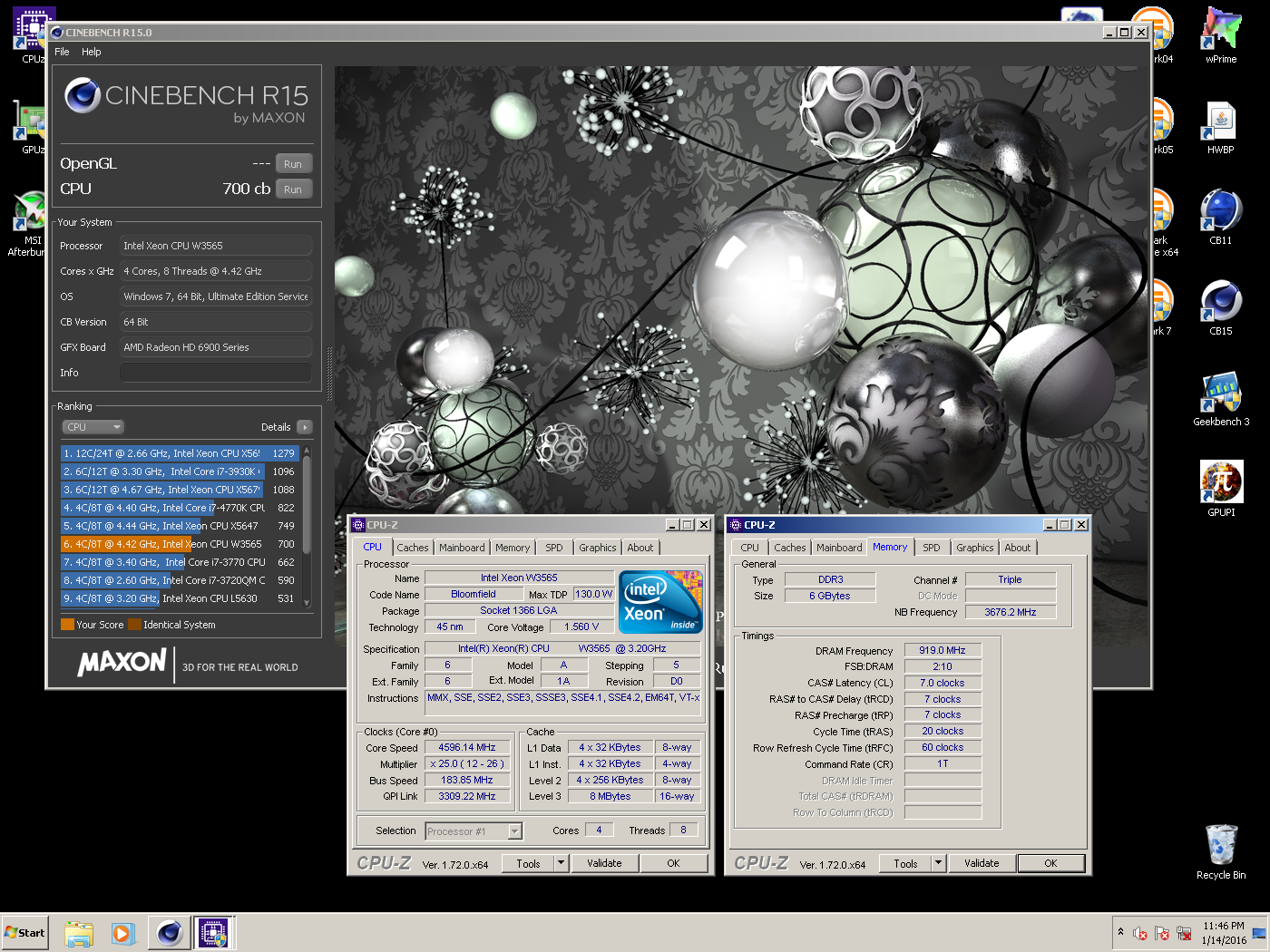
Task: Click the Intel Xeon inside logo
Action: pyautogui.click(x=660, y=602)
